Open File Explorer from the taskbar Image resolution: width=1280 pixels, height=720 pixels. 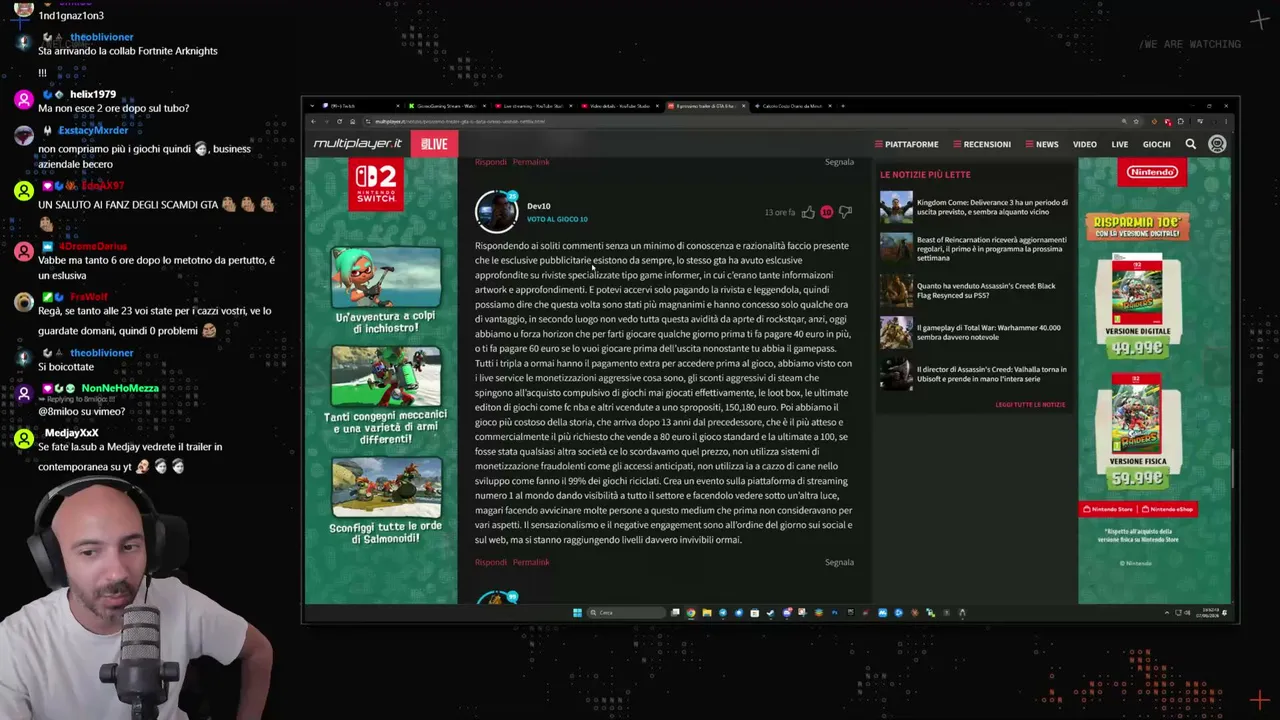coord(706,613)
